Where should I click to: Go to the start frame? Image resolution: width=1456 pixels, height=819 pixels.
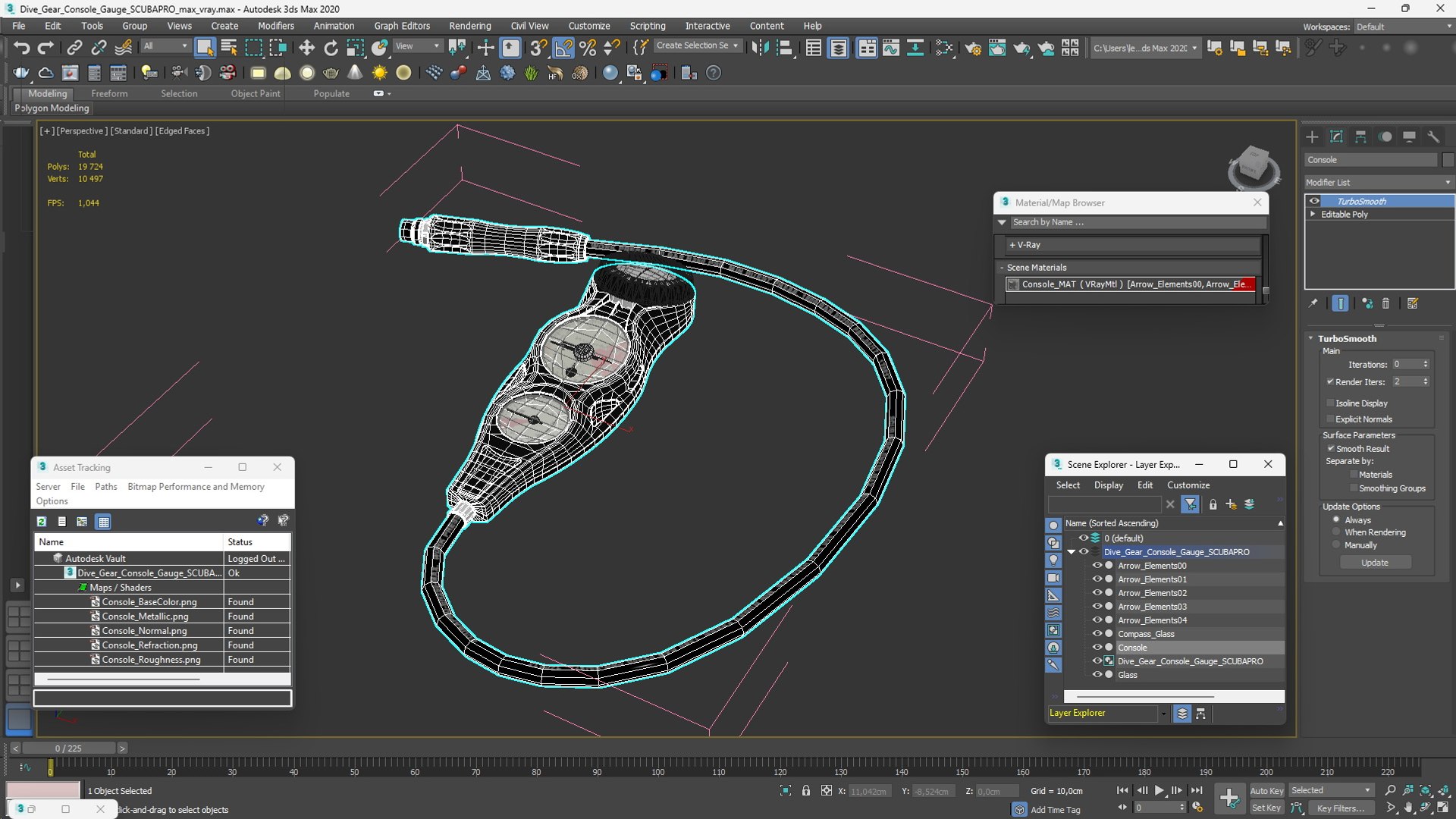pyautogui.click(x=1122, y=790)
